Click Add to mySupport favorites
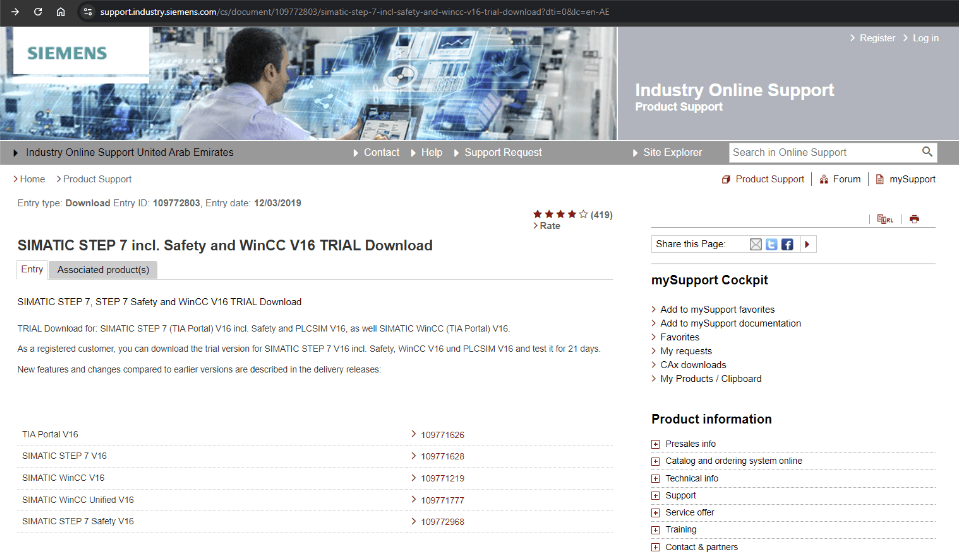This screenshot has height=559, width=959. coord(717,310)
